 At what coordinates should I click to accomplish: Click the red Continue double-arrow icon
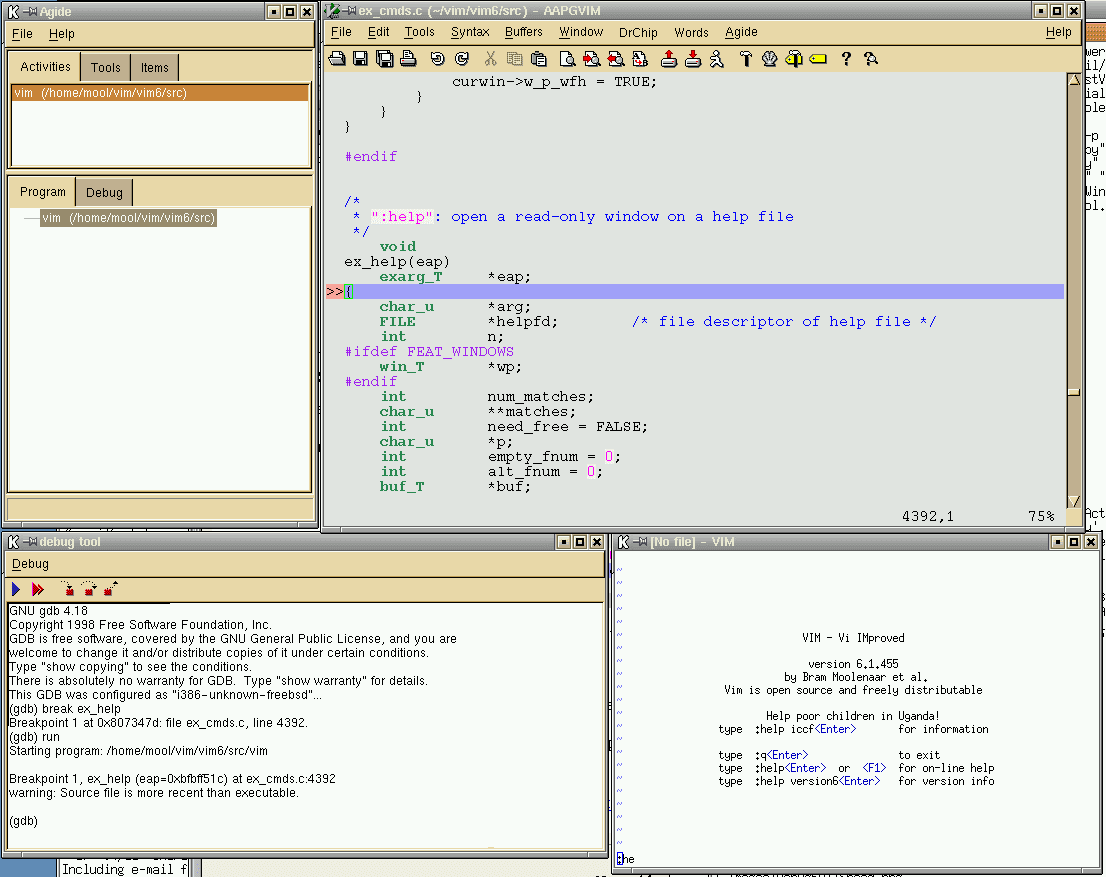point(37,589)
